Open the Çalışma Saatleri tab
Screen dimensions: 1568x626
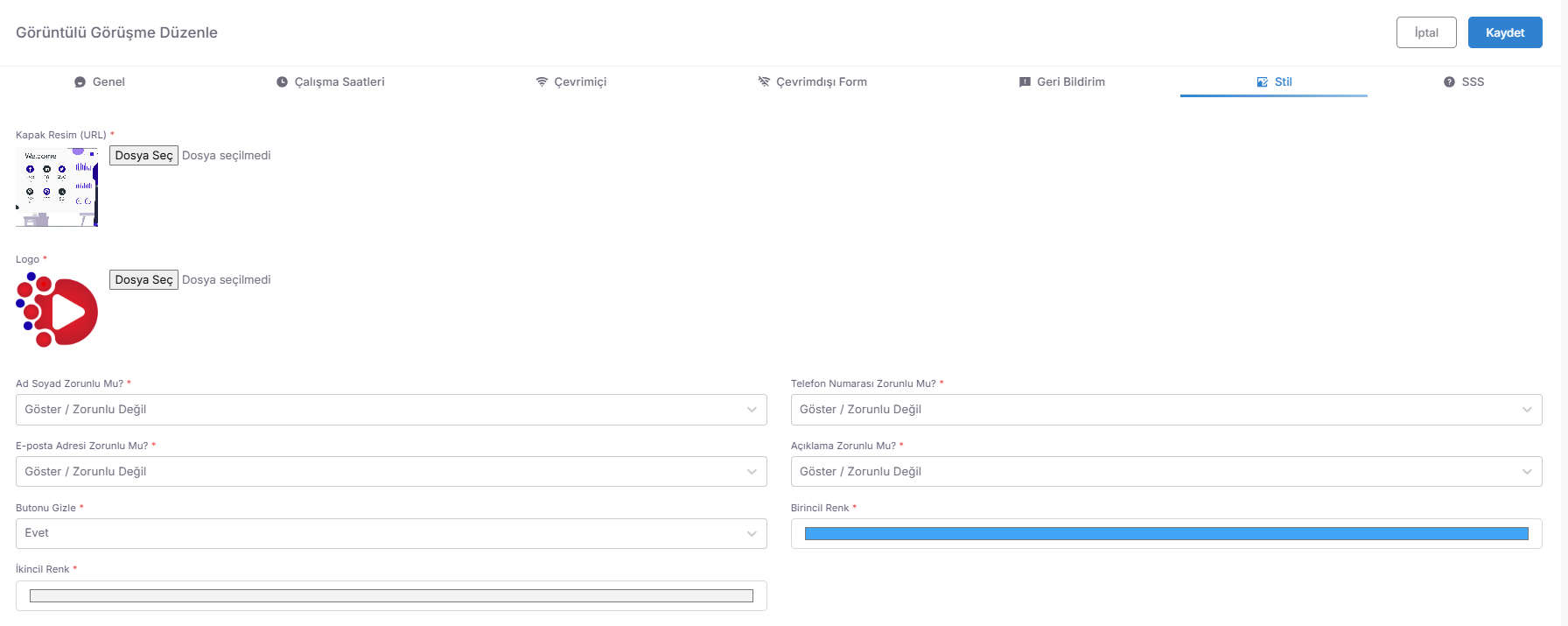pos(331,82)
